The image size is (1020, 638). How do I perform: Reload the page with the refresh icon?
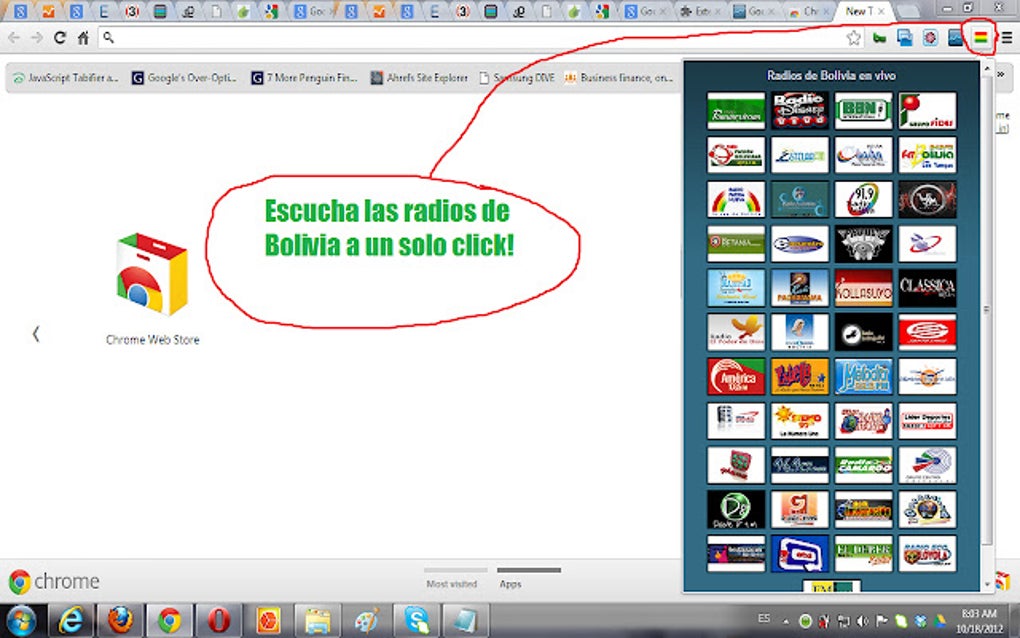pos(59,38)
